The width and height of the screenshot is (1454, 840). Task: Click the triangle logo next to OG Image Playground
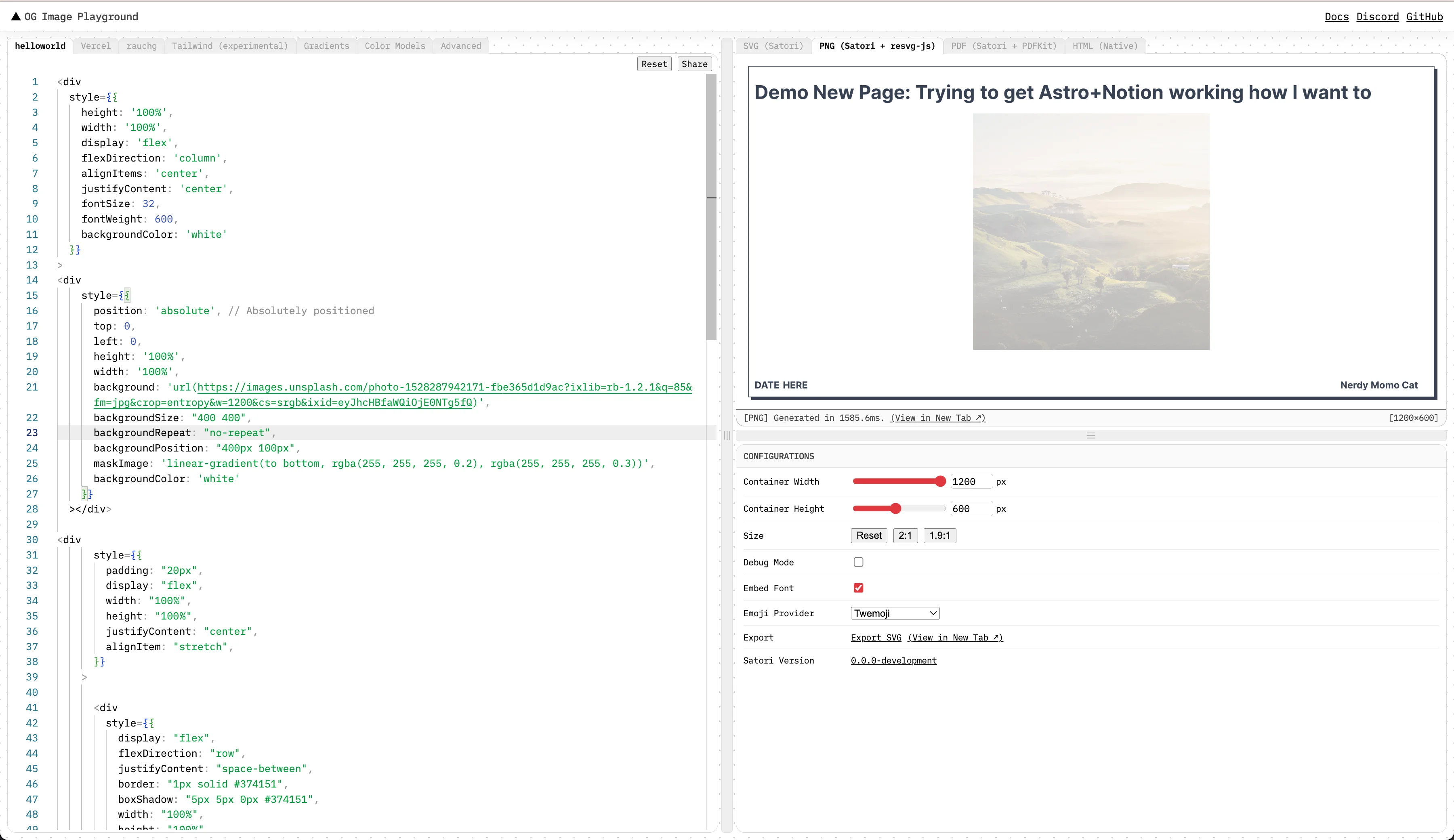[16, 16]
